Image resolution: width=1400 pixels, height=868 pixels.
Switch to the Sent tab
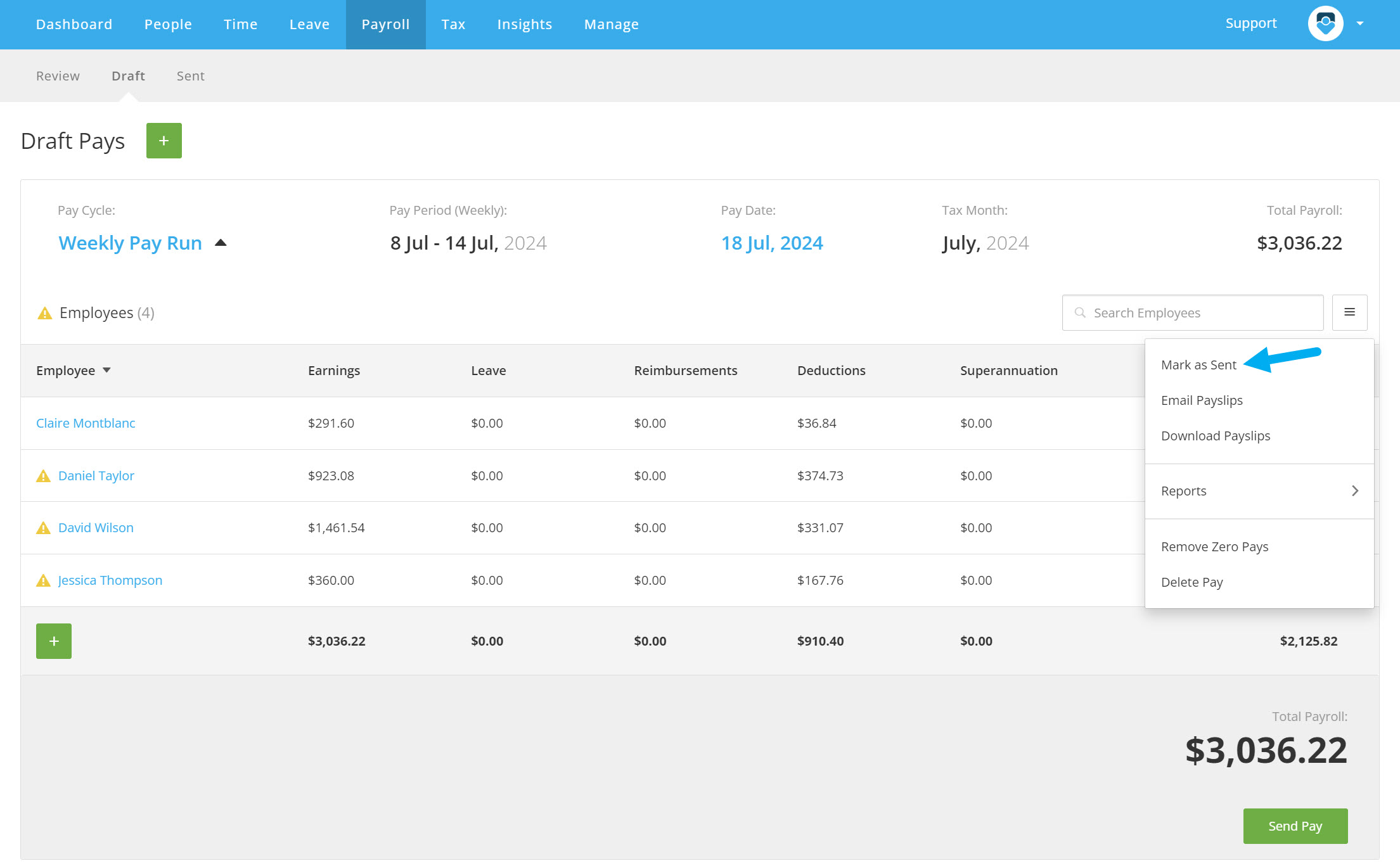190,76
